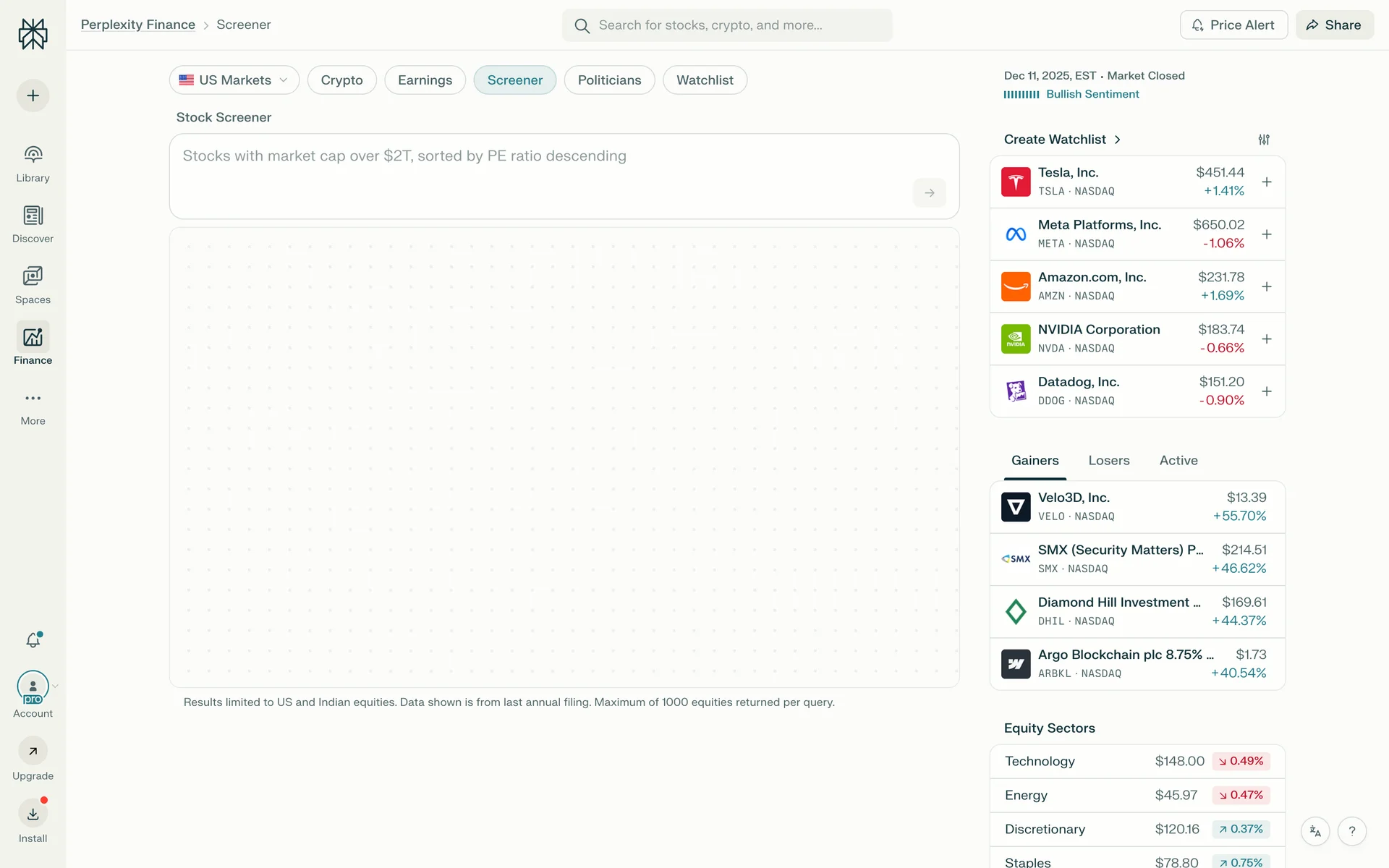Open the Account menu dropdown

(34, 687)
